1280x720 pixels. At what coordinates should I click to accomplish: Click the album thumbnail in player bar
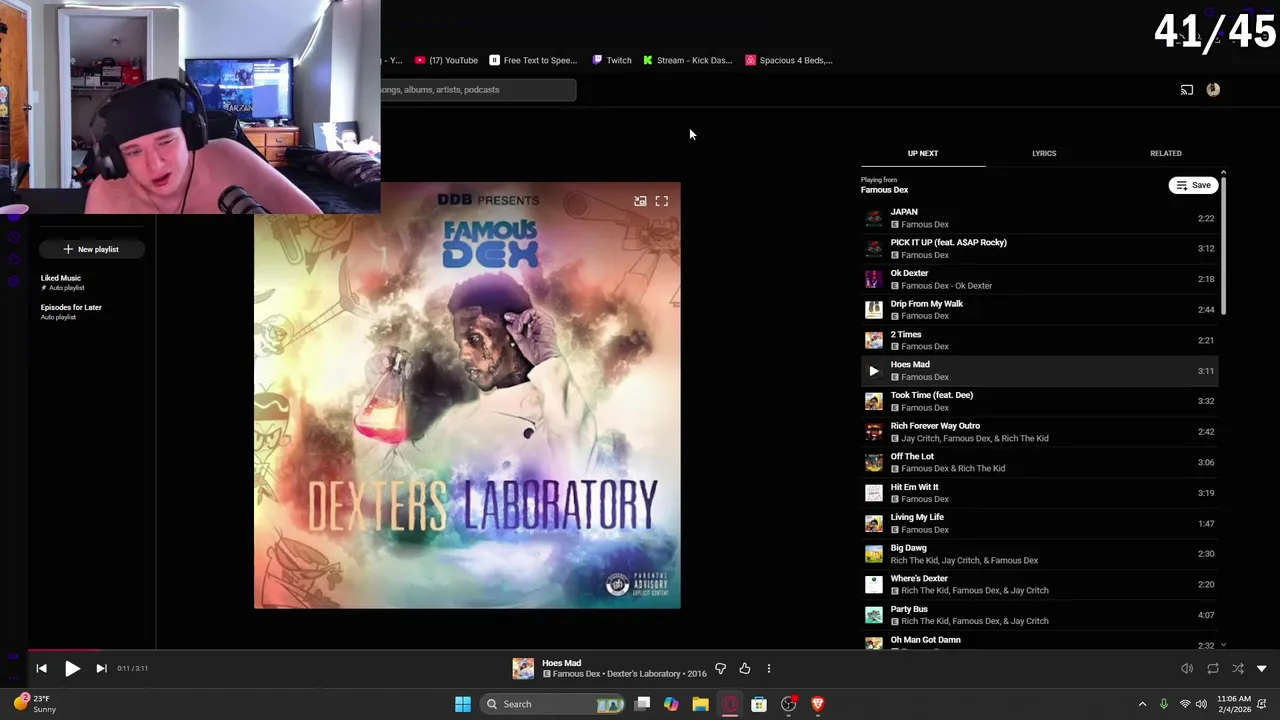523,668
